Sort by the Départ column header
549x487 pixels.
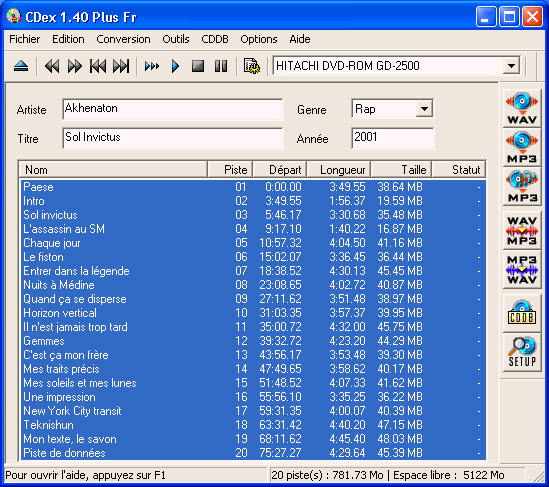tap(279, 169)
